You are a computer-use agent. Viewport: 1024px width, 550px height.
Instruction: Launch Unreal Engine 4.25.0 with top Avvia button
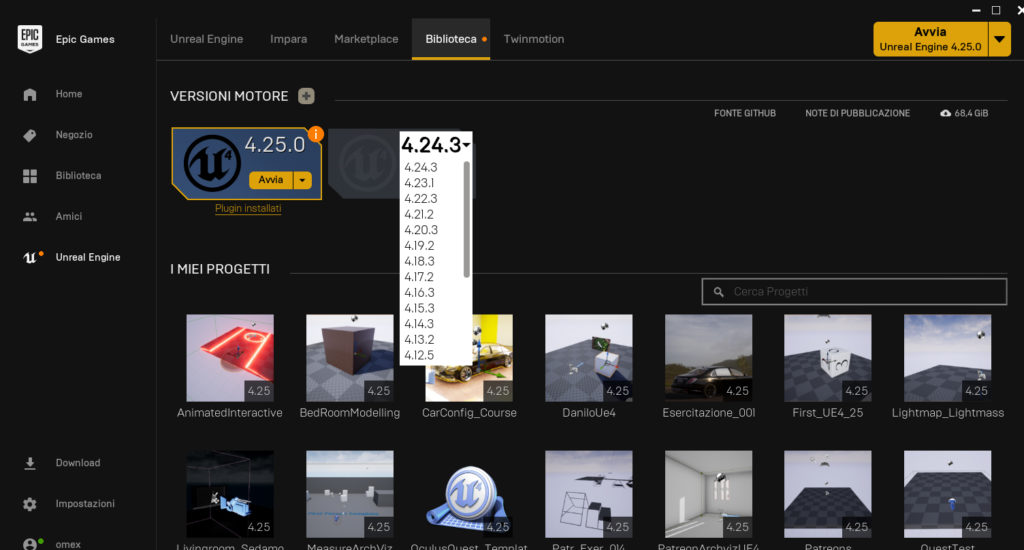(930, 39)
